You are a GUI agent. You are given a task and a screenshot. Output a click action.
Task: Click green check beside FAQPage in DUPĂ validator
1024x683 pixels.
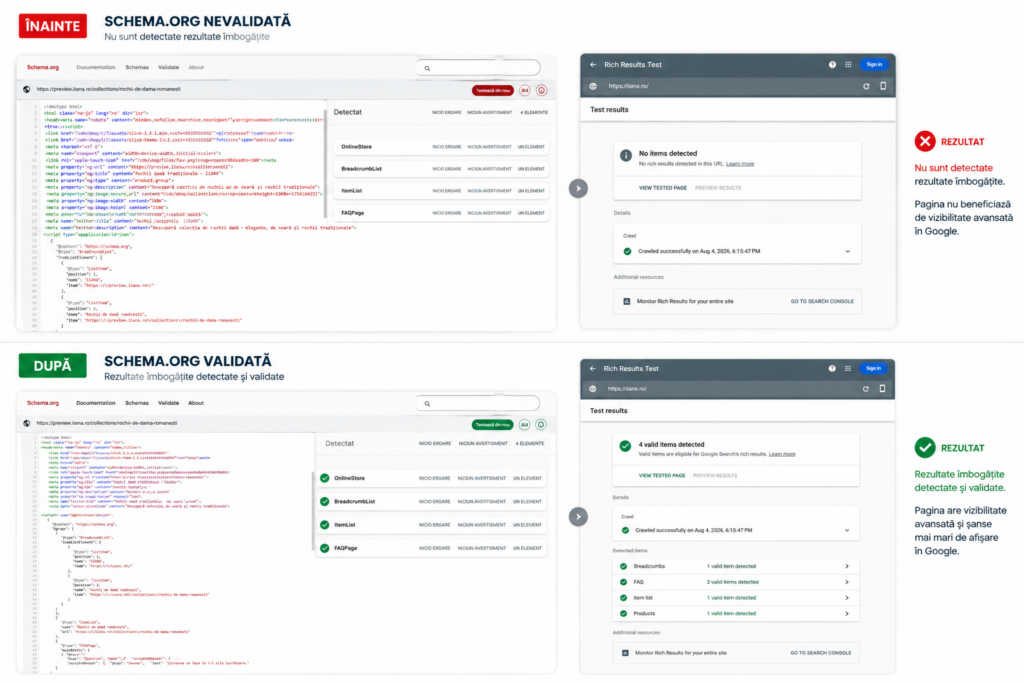pos(325,548)
